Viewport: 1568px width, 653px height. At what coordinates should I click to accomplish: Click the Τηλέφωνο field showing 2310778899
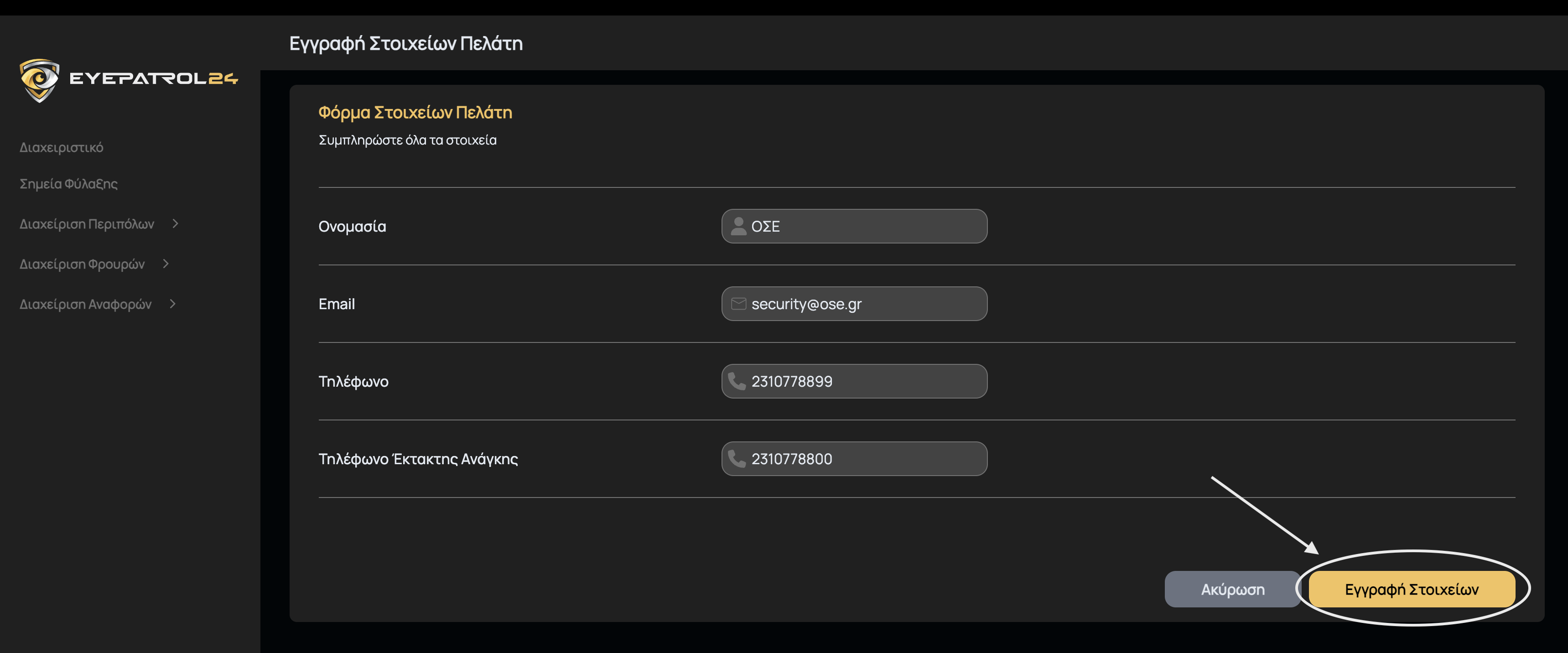click(x=864, y=381)
